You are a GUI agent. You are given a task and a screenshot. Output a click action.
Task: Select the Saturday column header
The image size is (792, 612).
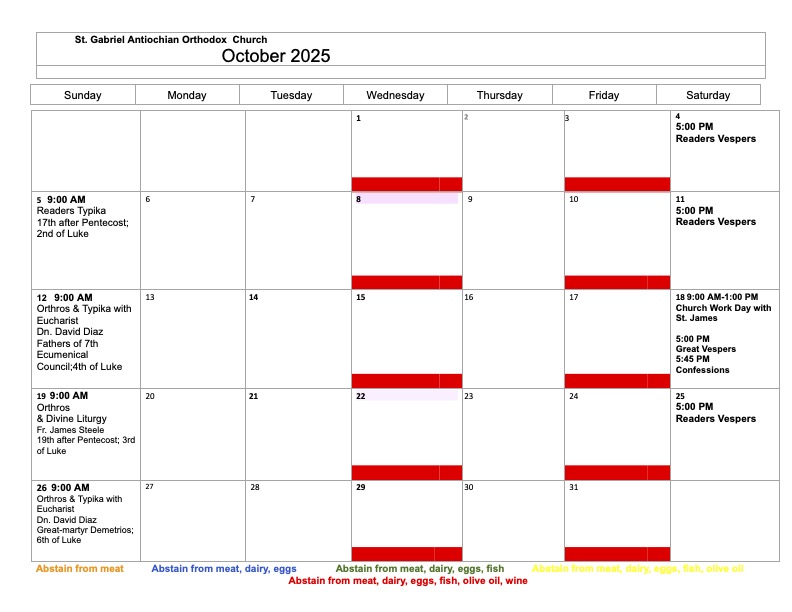708,95
